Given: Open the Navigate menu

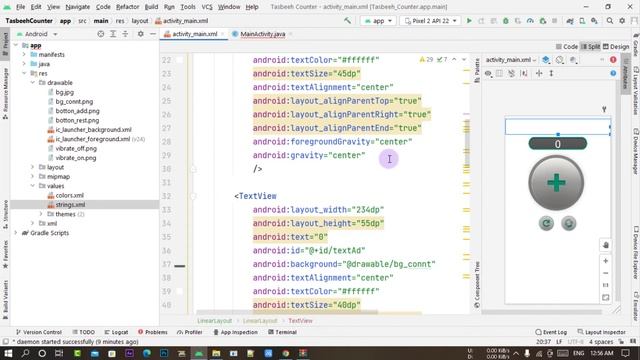Looking at the screenshot, I should (78, 7).
